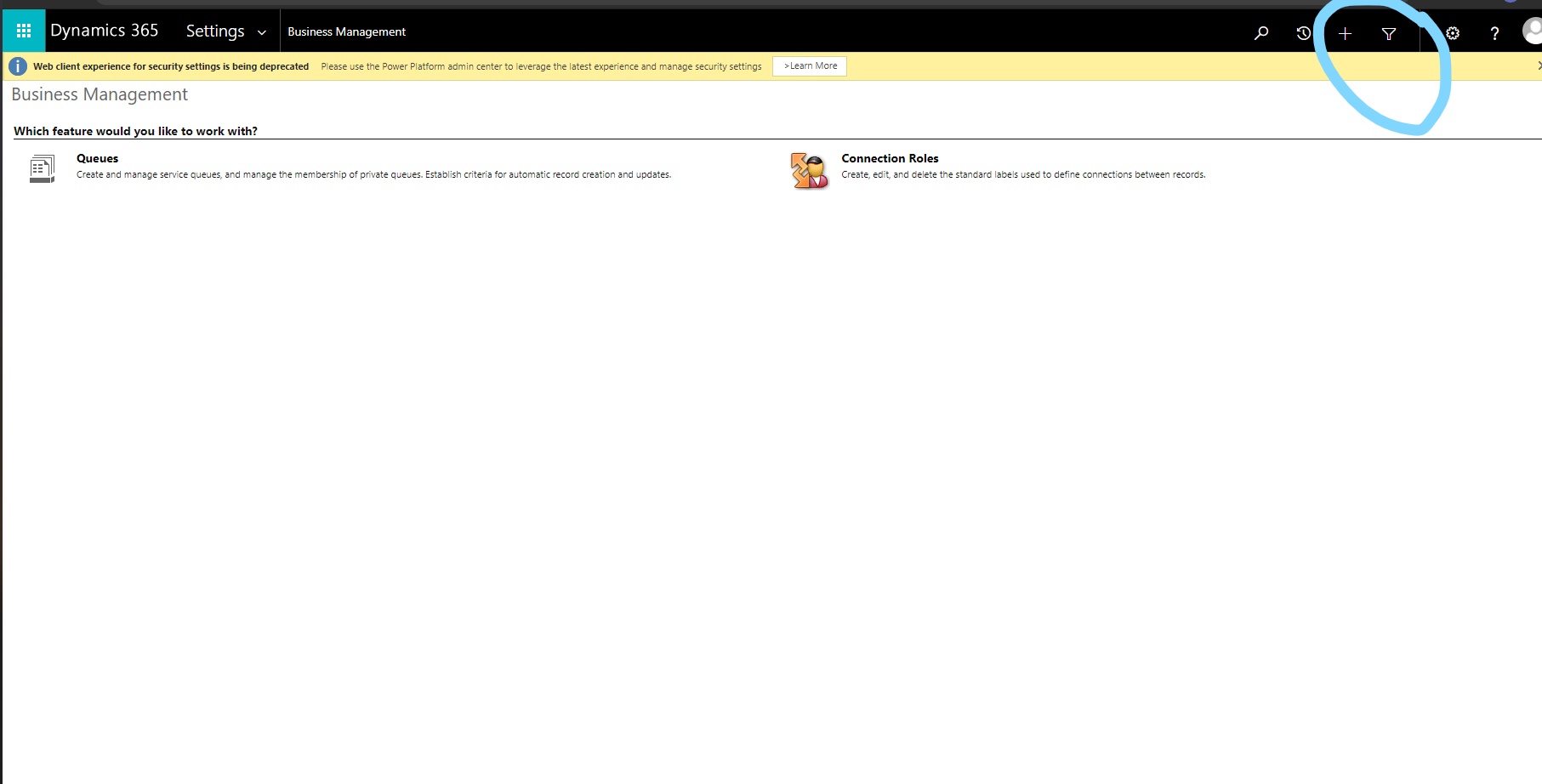Click the Dynamics 365 home link
1542x784 pixels.
tap(105, 30)
